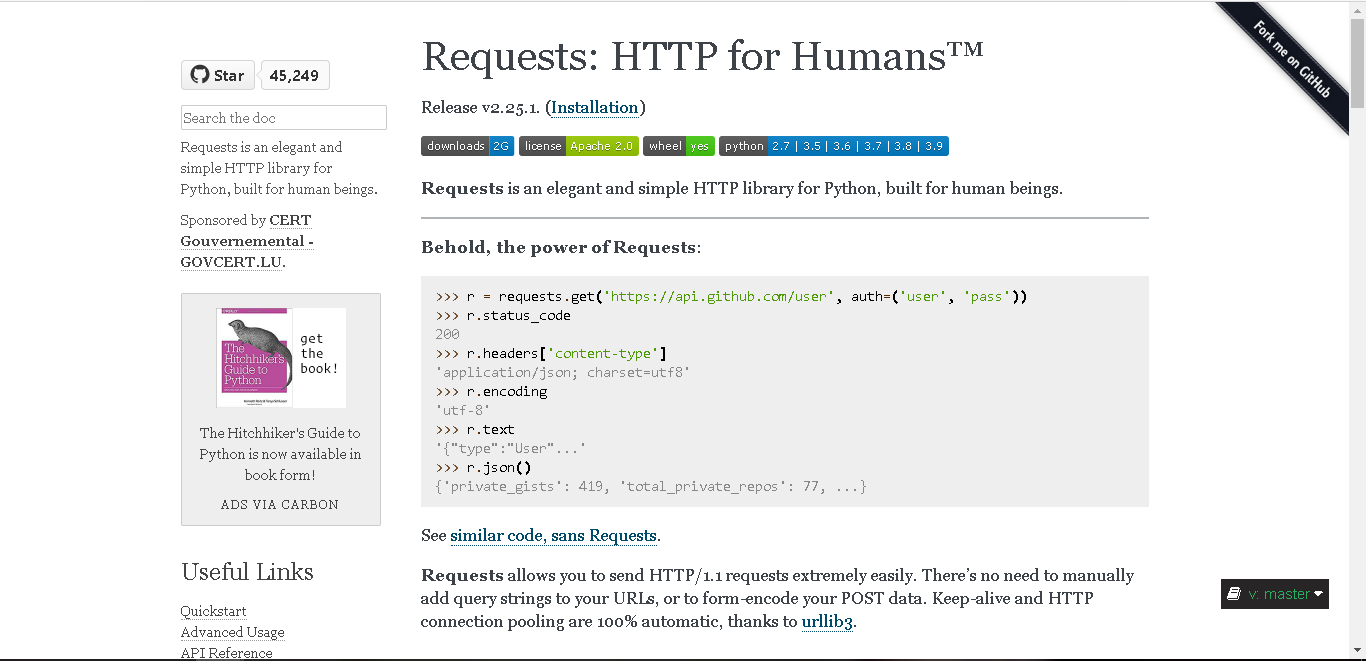The image size is (1366, 661).
Task: Open the 45,249 stargazers count
Action: 294,75
